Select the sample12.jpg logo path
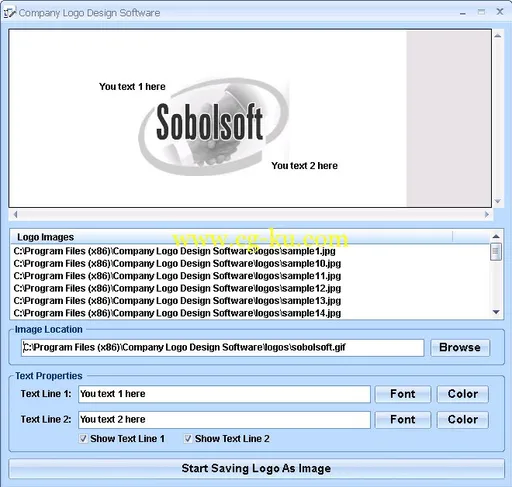Image resolution: width=512 pixels, height=487 pixels. point(177,288)
